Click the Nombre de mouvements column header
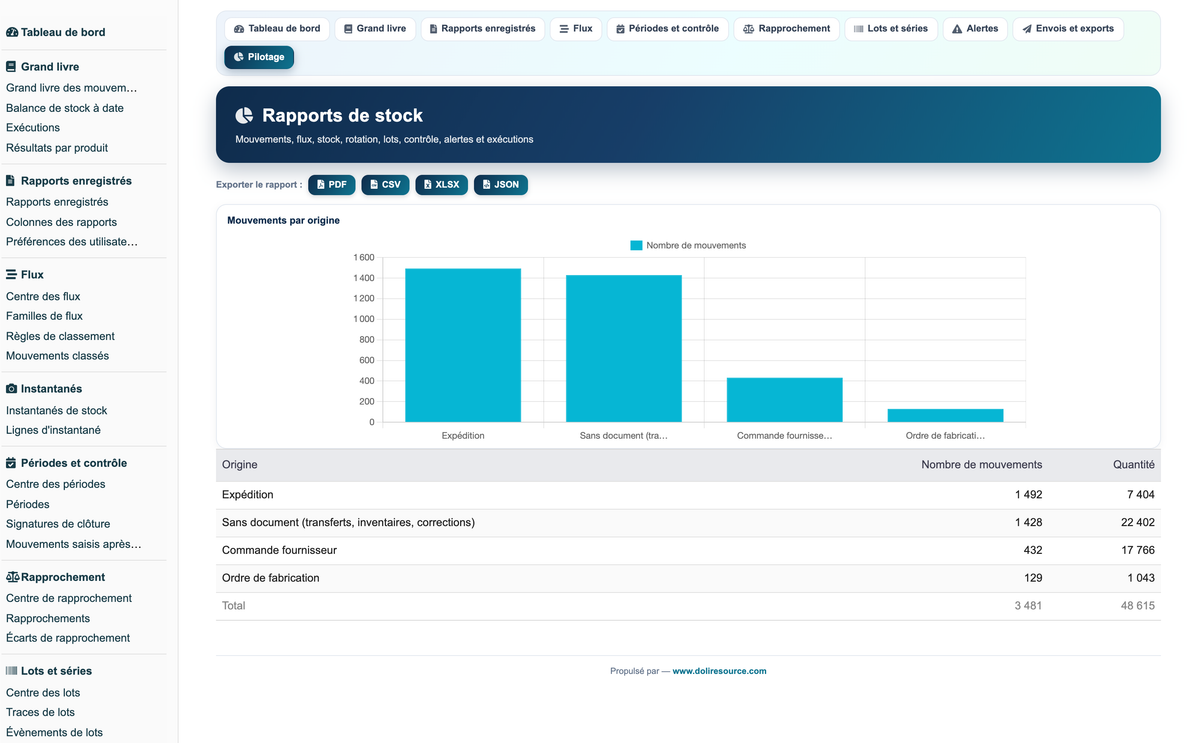Screen dimensions: 1200x743 coord(982,465)
